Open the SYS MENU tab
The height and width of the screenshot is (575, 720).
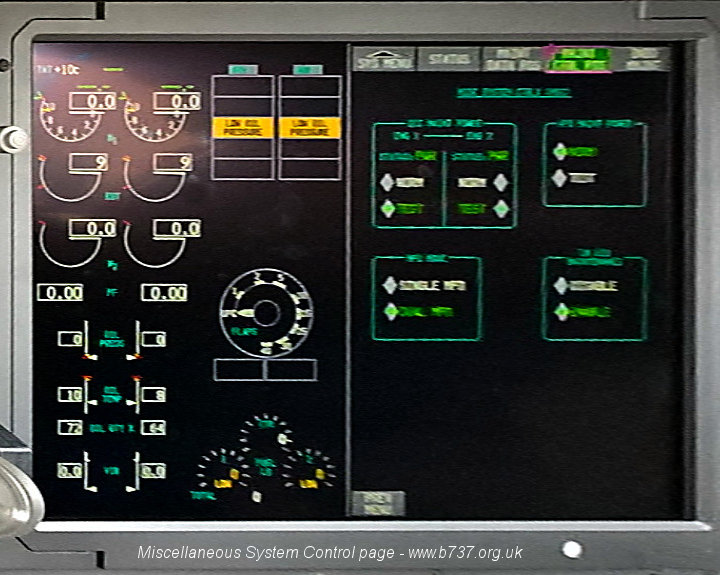[385, 59]
